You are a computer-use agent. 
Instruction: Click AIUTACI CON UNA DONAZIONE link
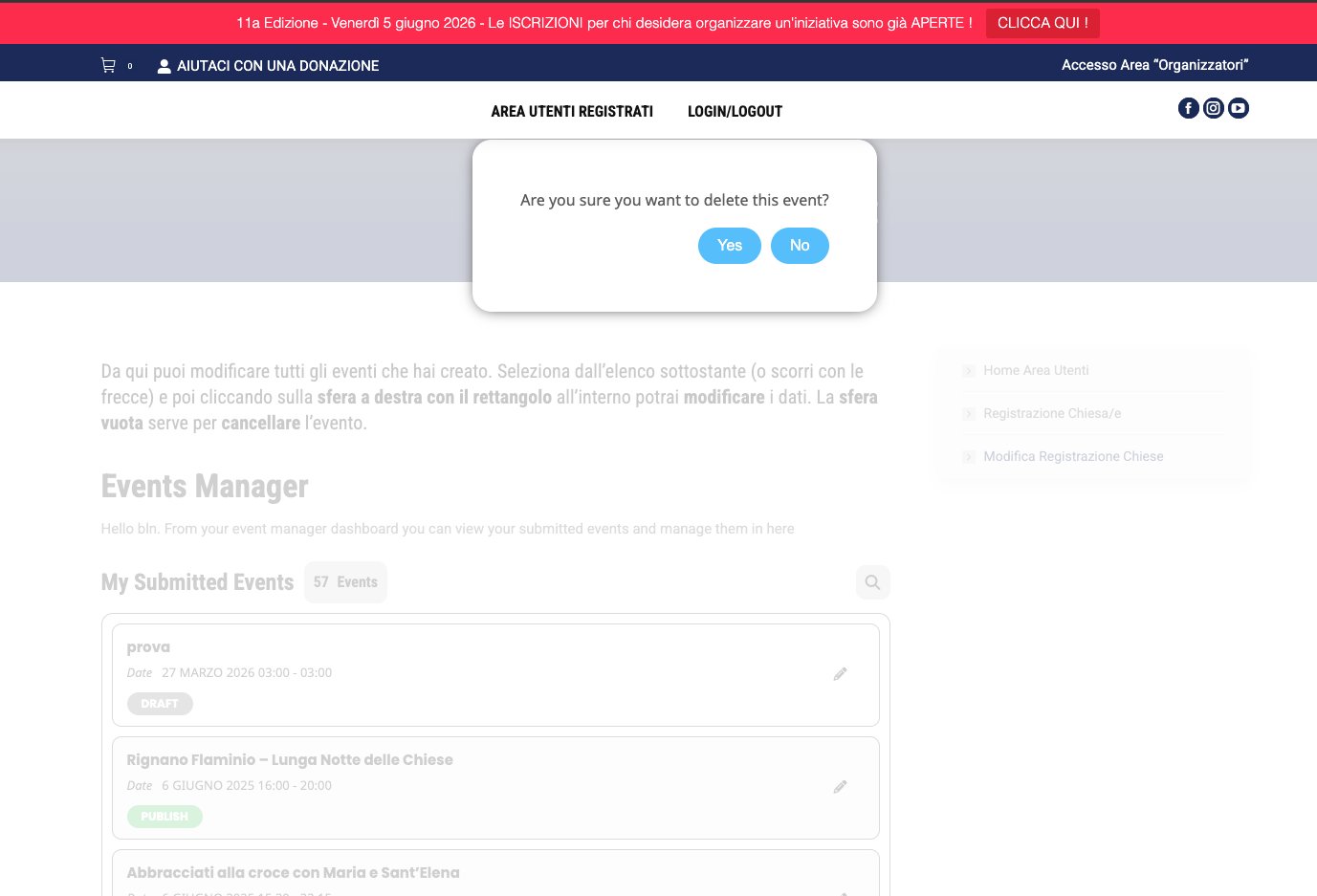click(x=277, y=66)
